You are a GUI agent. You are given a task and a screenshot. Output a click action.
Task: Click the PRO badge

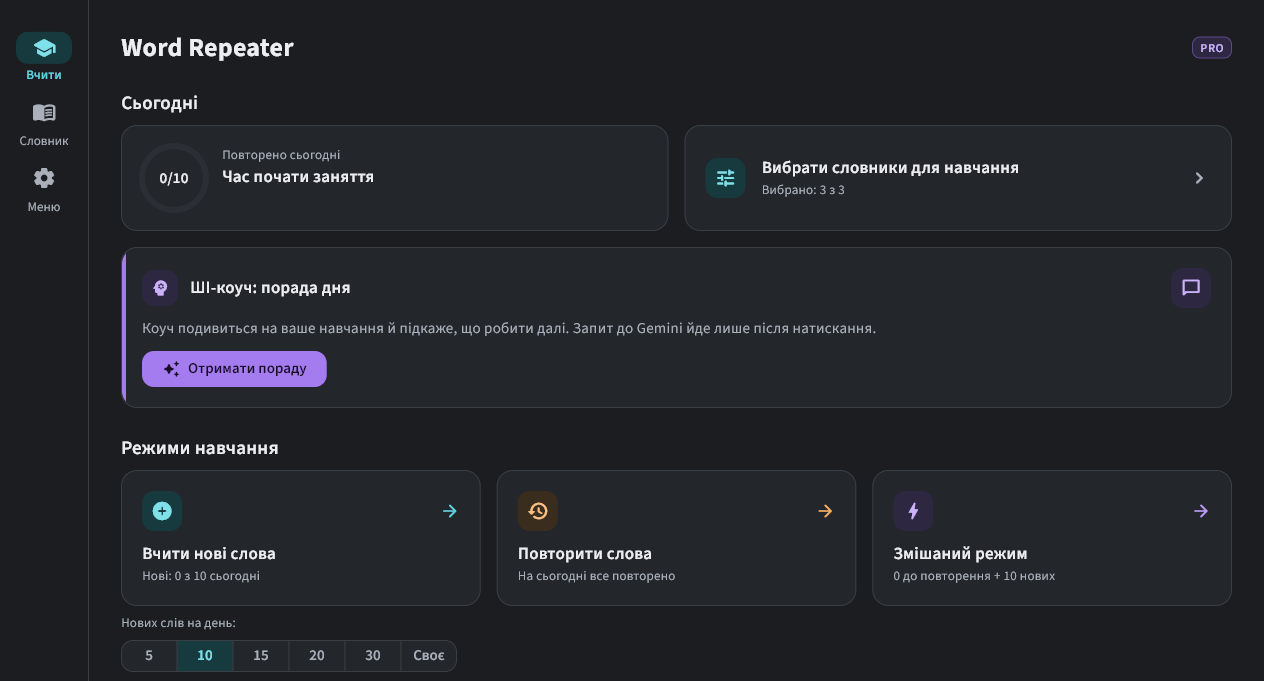coord(1211,48)
